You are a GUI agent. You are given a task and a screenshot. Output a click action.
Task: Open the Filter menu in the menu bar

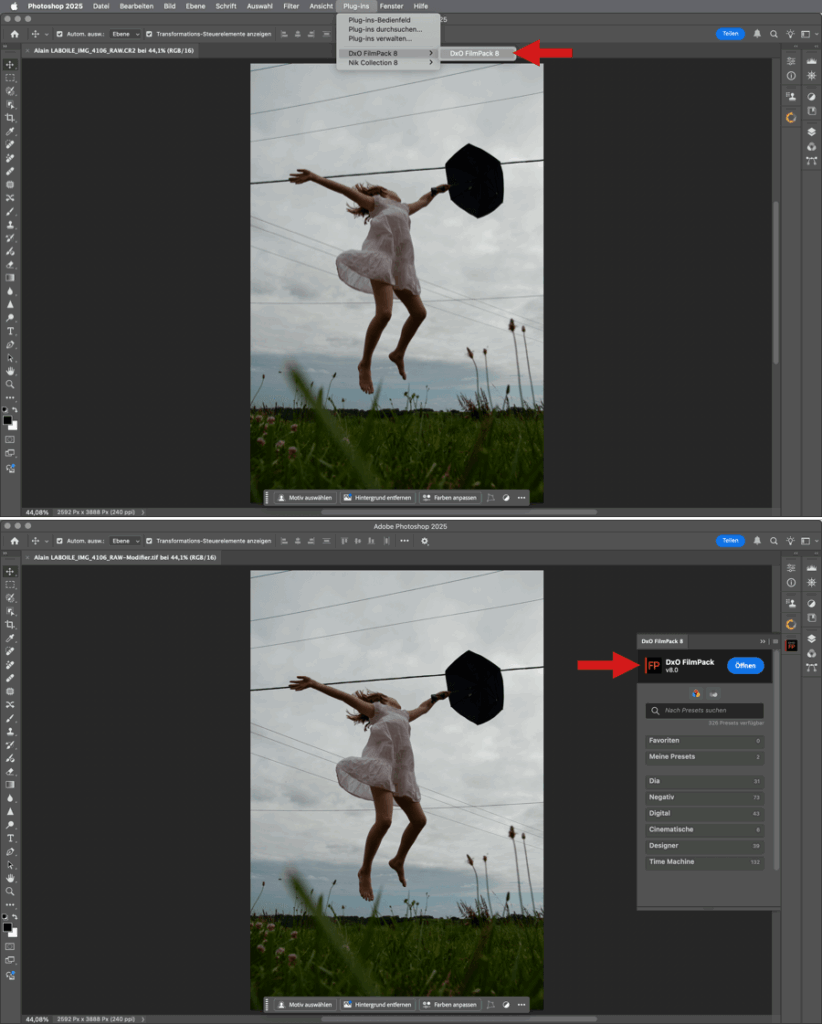click(291, 6)
